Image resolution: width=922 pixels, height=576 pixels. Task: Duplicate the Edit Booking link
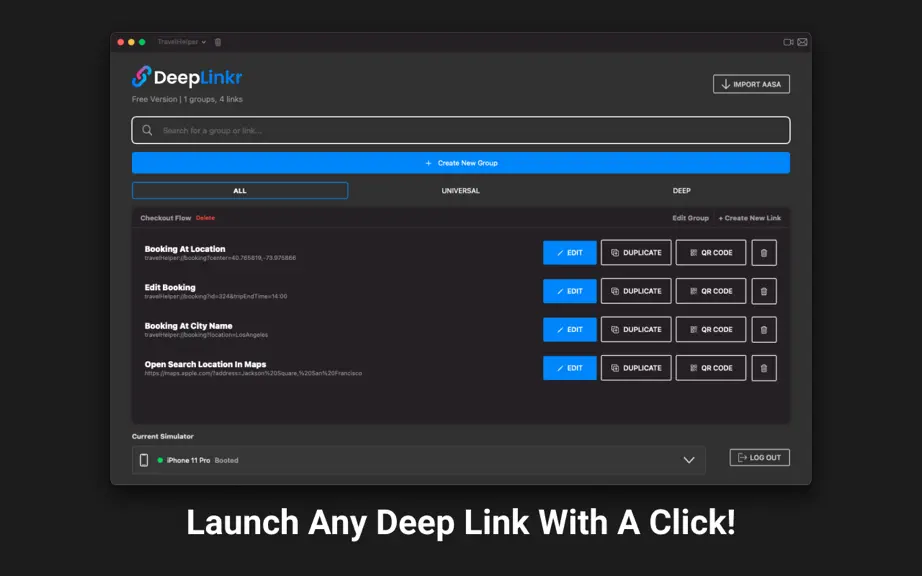coord(636,291)
